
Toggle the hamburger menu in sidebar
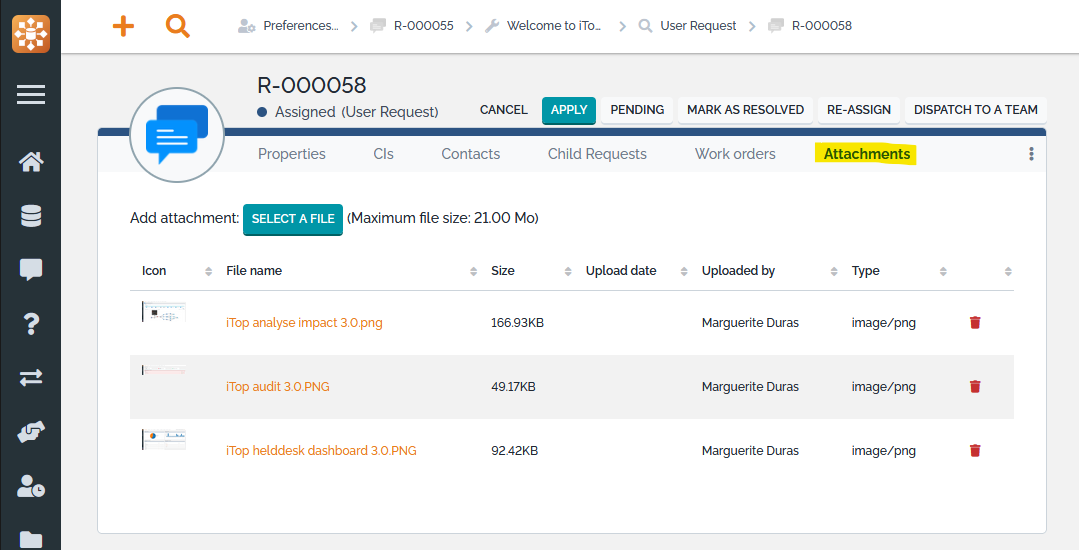coord(31,95)
